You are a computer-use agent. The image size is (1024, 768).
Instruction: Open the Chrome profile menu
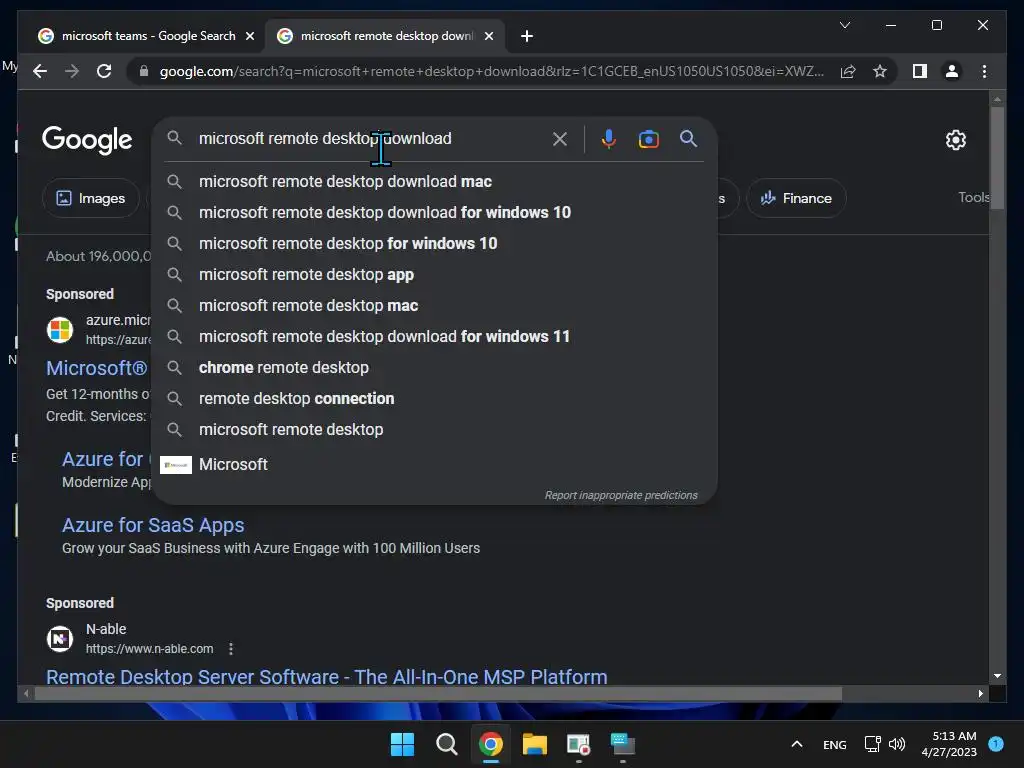point(952,71)
